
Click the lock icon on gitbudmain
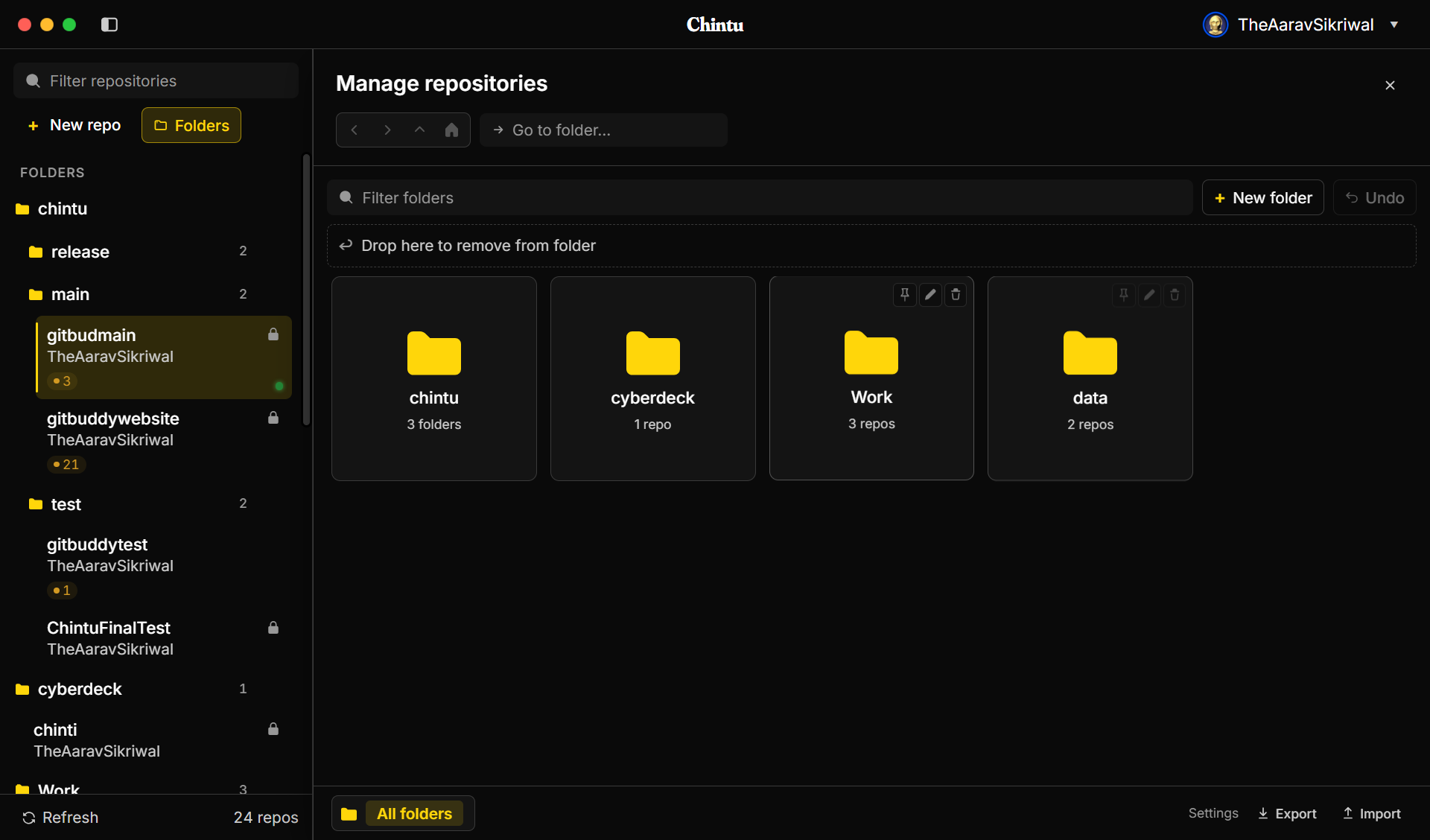273,334
